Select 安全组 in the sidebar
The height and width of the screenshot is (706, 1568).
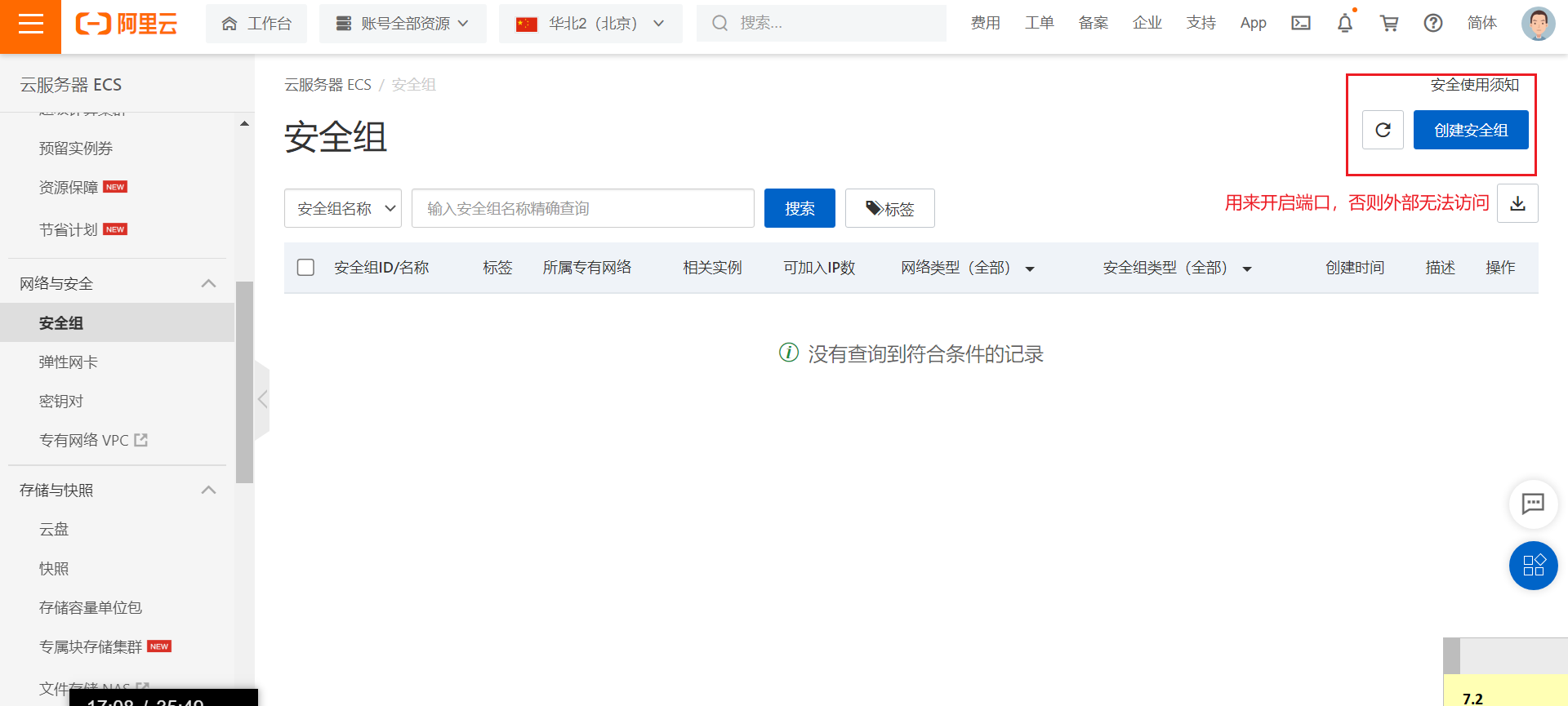pyautogui.click(x=117, y=322)
